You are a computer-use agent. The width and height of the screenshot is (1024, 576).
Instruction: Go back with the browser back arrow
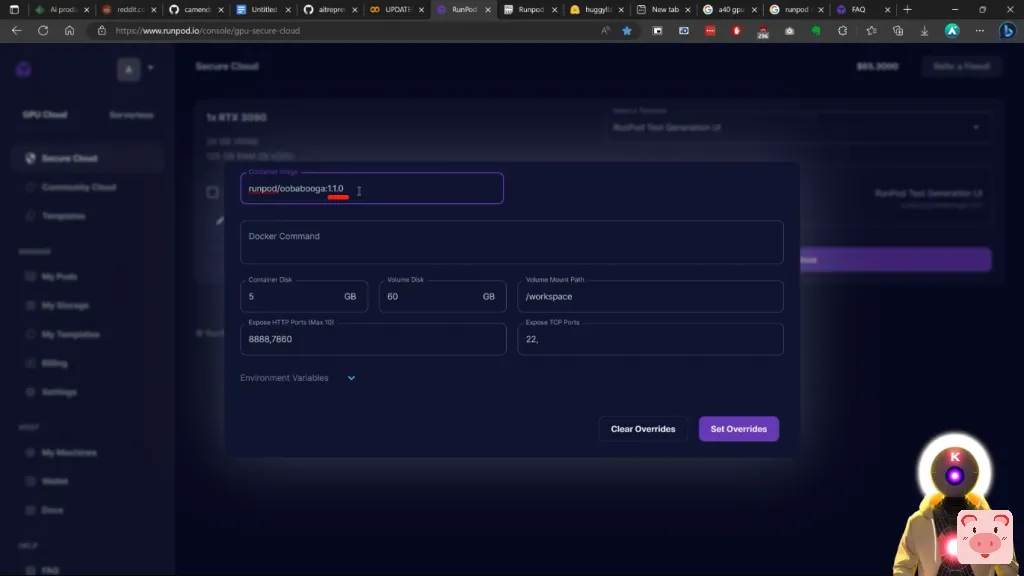[x=16, y=31]
